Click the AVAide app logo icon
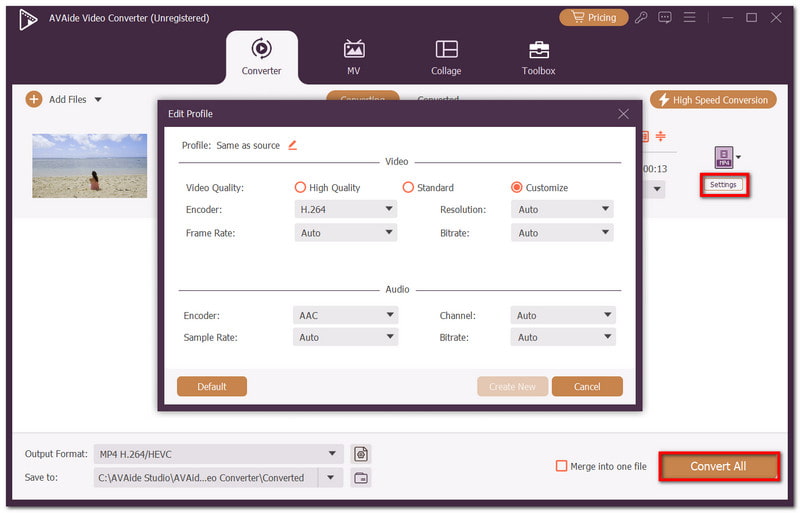Viewport: 800px width, 513px height. tap(28, 19)
